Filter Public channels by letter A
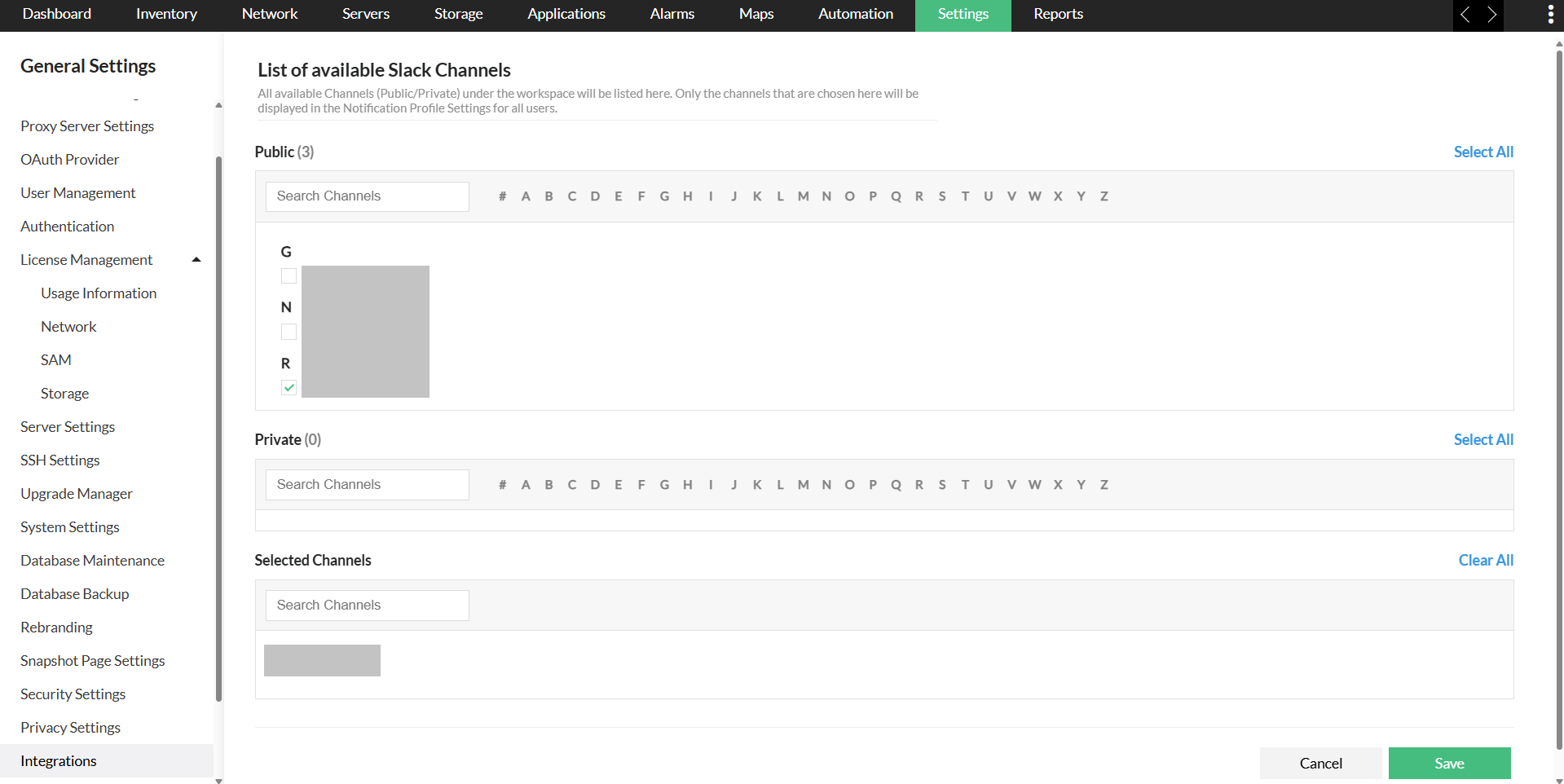Viewport: 1564px width, 784px height. pos(526,196)
